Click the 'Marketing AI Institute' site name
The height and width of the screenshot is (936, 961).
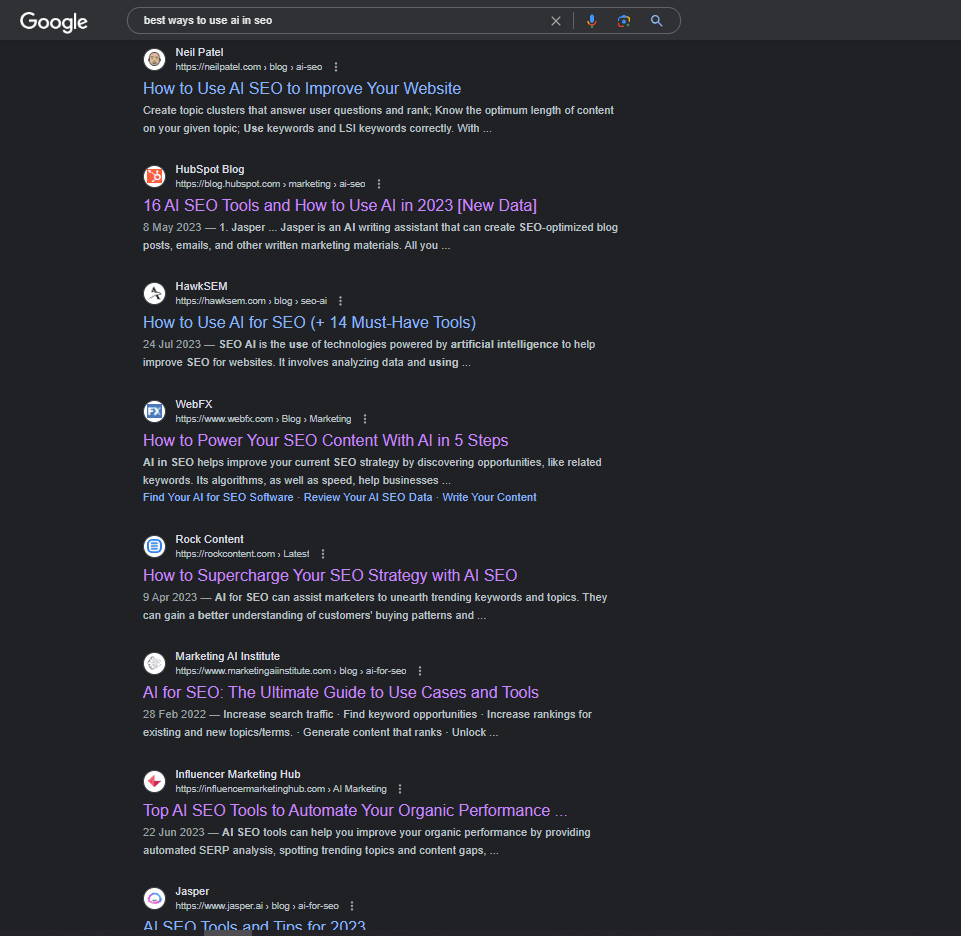pos(227,656)
